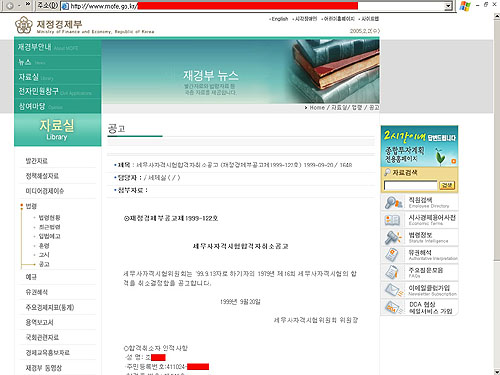Screen dimensions: 500x375
Task: Expand the browser toolbar chevron
Action: [x=28, y=5]
